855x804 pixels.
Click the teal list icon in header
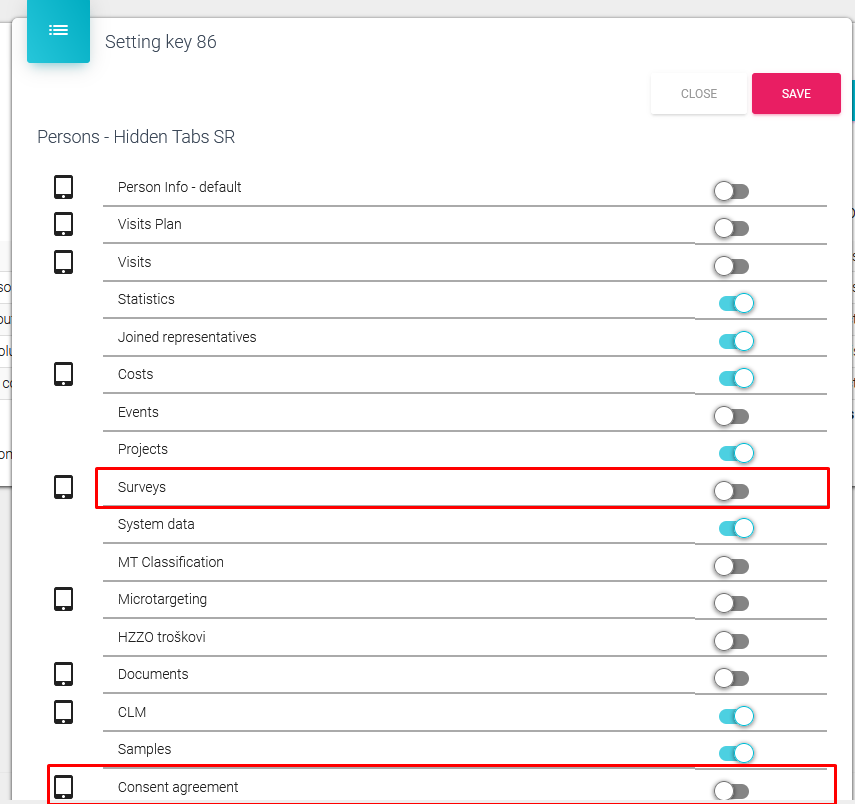[58, 31]
